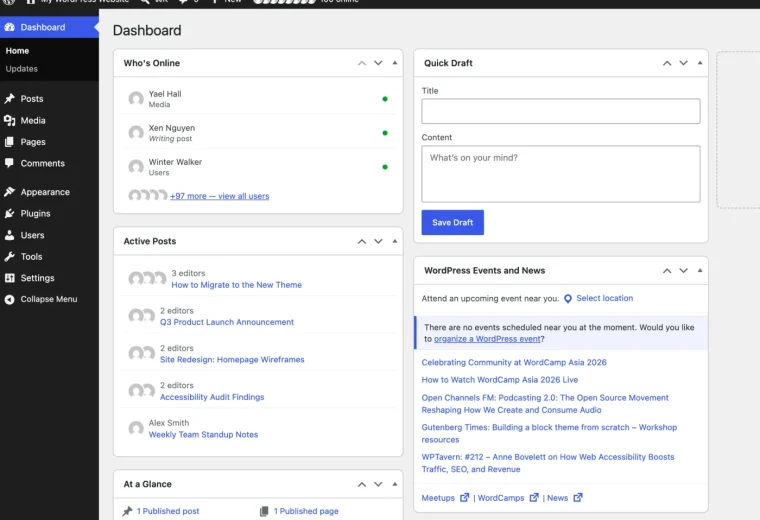Click the Pages icon in sidebar

[9, 142]
